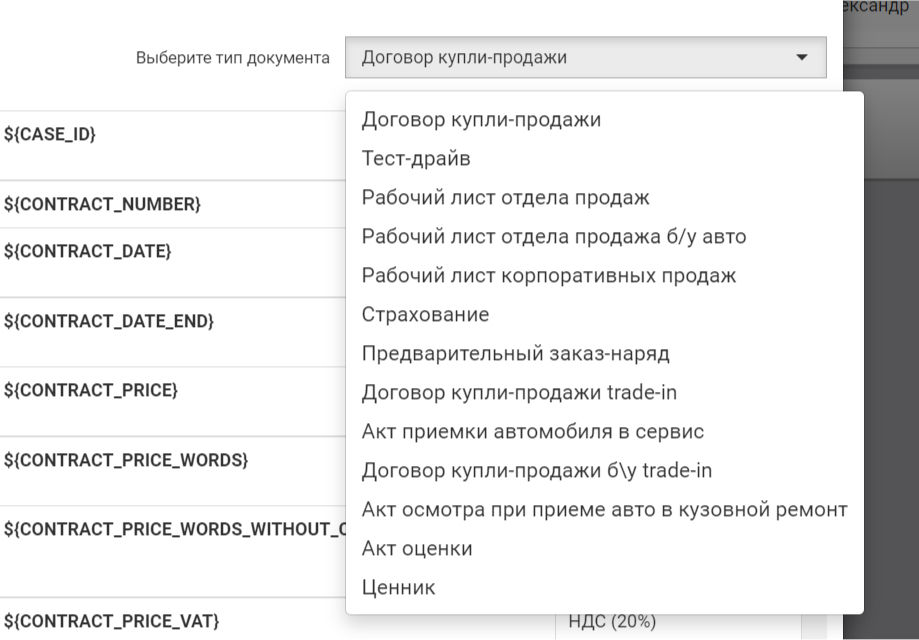Choose 'Договор купли-продажи б\у trade-in'
The height and width of the screenshot is (640, 919).
pos(536,471)
